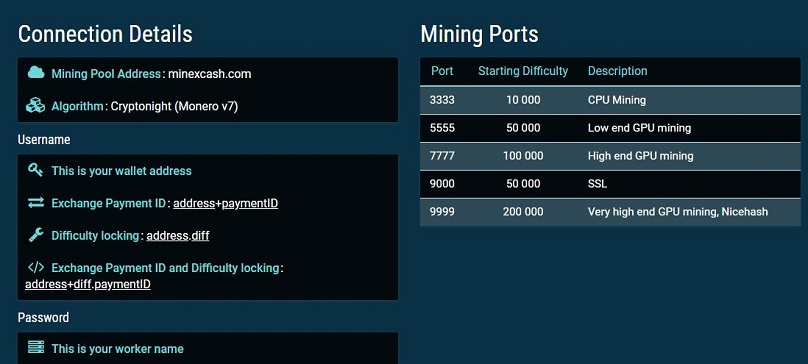Click the exchange arrows icon for Payment ID

(x=36, y=203)
